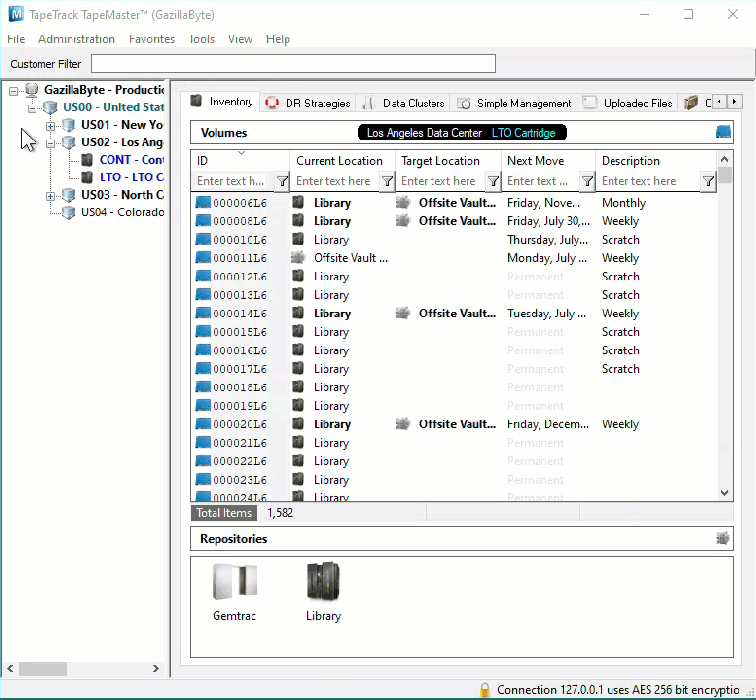The image size is (756, 700).
Task: Open the Library repository icon
Action: [x=323, y=581]
